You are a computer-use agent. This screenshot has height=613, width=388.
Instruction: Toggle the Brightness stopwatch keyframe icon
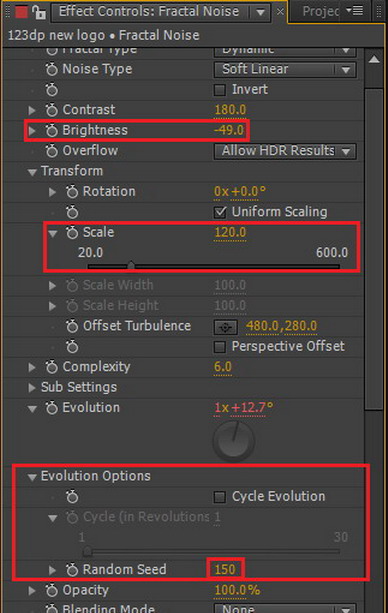coord(51,131)
